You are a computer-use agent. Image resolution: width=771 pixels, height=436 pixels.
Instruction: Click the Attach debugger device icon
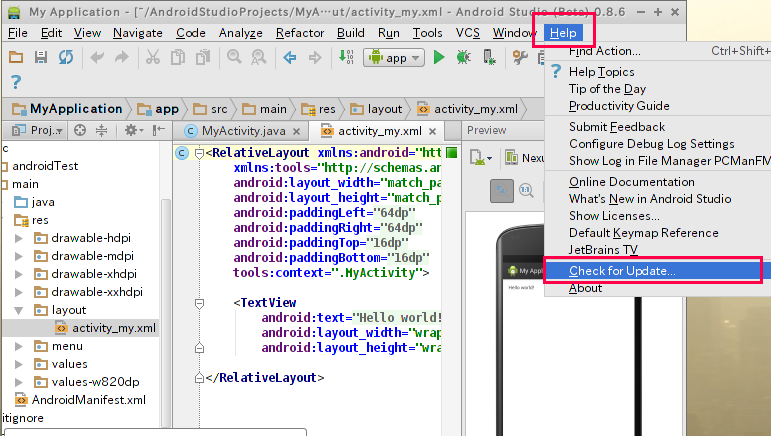point(489,58)
